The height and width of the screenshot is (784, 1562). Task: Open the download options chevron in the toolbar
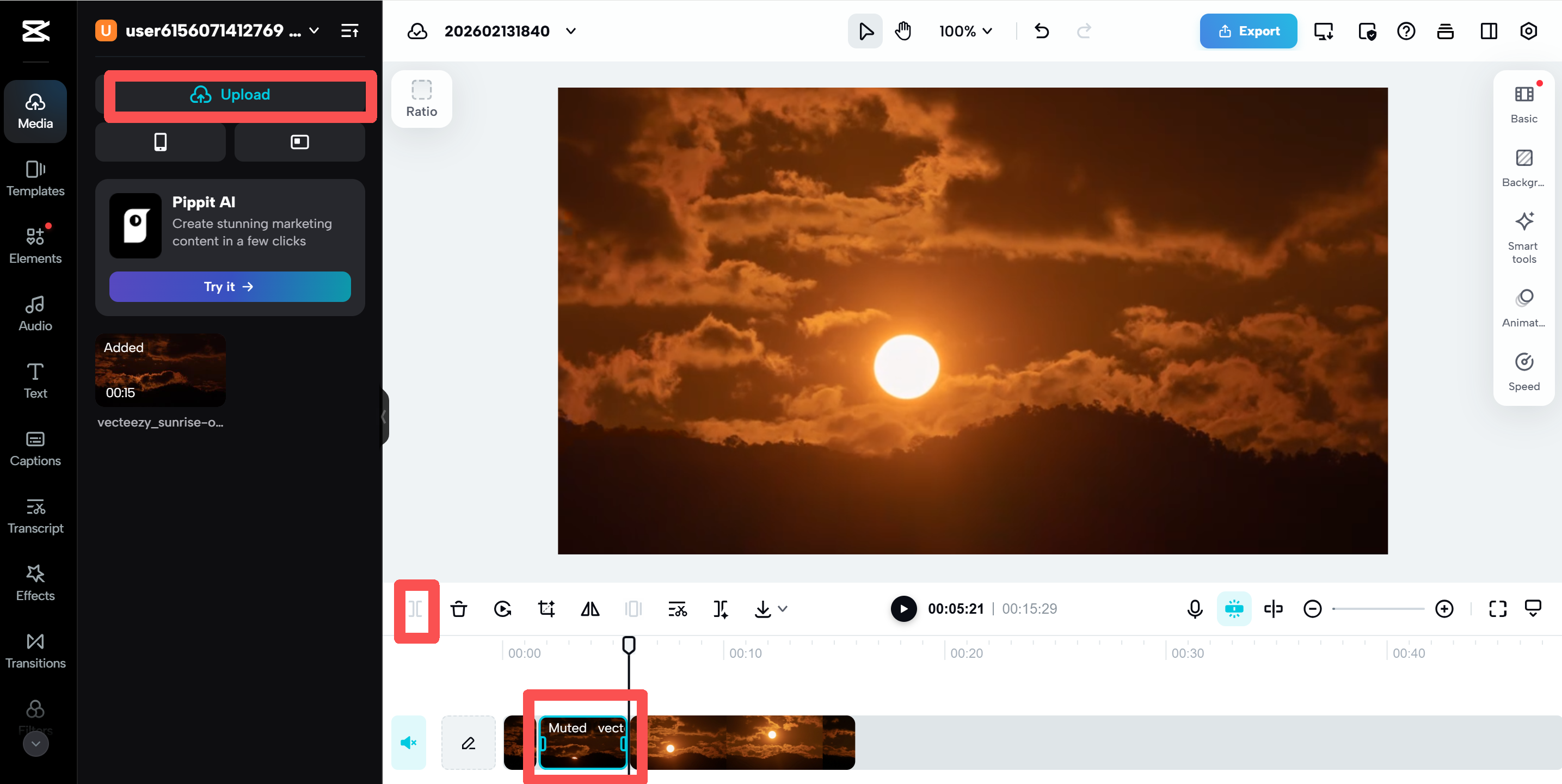pyautogui.click(x=783, y=609)
